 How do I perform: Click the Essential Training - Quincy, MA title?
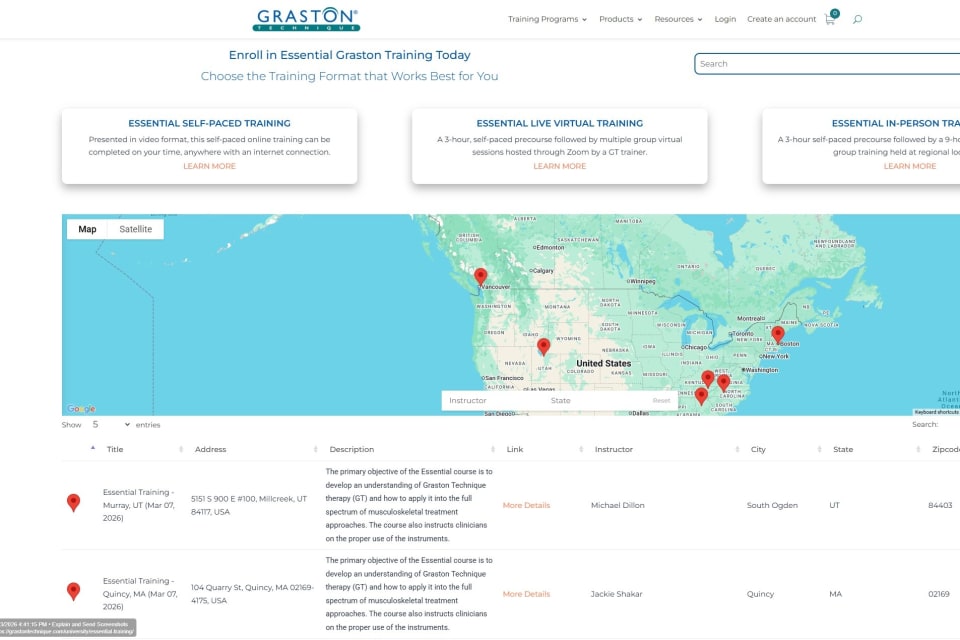tap(140, 594)
